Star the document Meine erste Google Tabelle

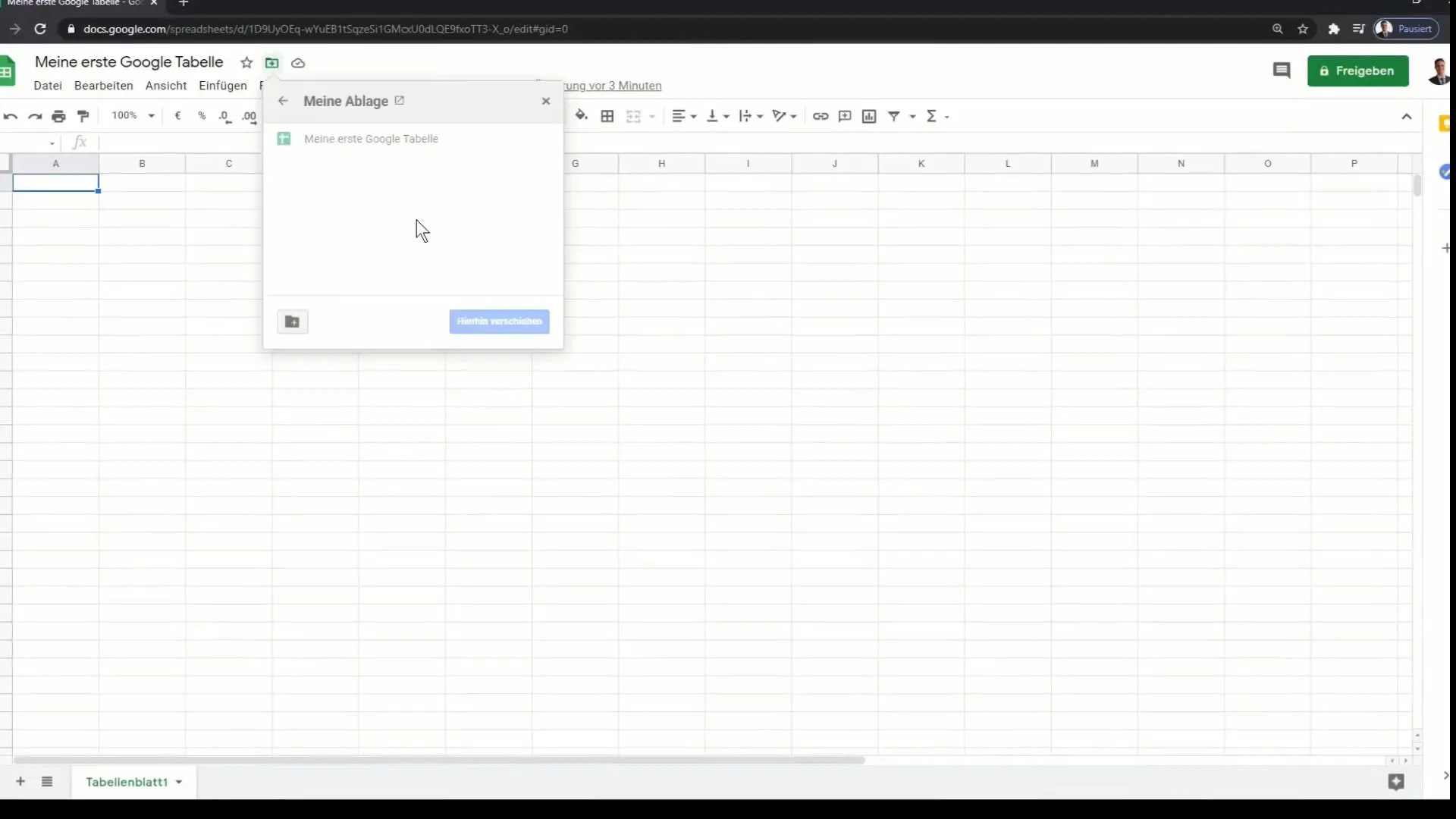coord(246,63)
